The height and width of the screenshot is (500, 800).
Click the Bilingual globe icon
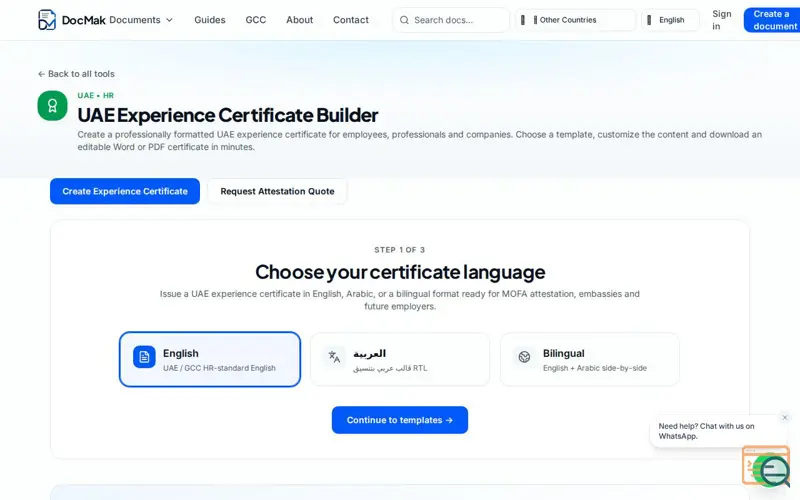tap(524, 356)
